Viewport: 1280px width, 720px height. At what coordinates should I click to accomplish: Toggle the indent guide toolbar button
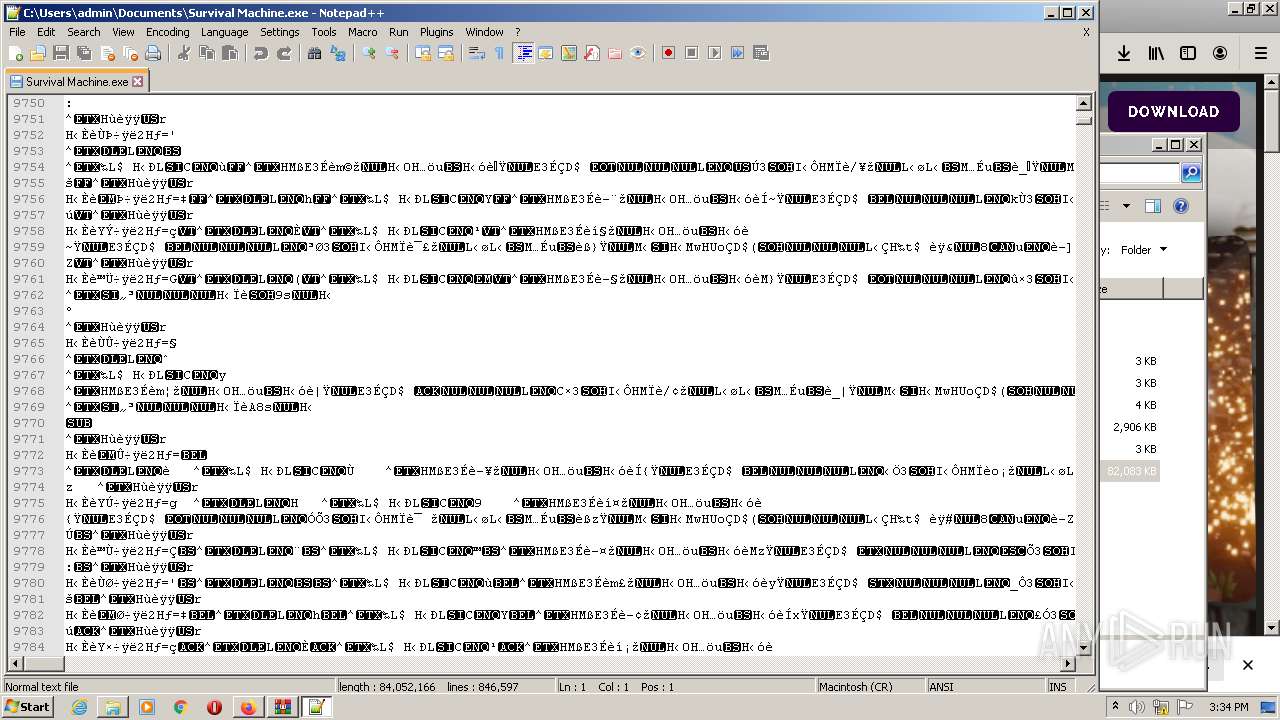(x=523, y=53)
